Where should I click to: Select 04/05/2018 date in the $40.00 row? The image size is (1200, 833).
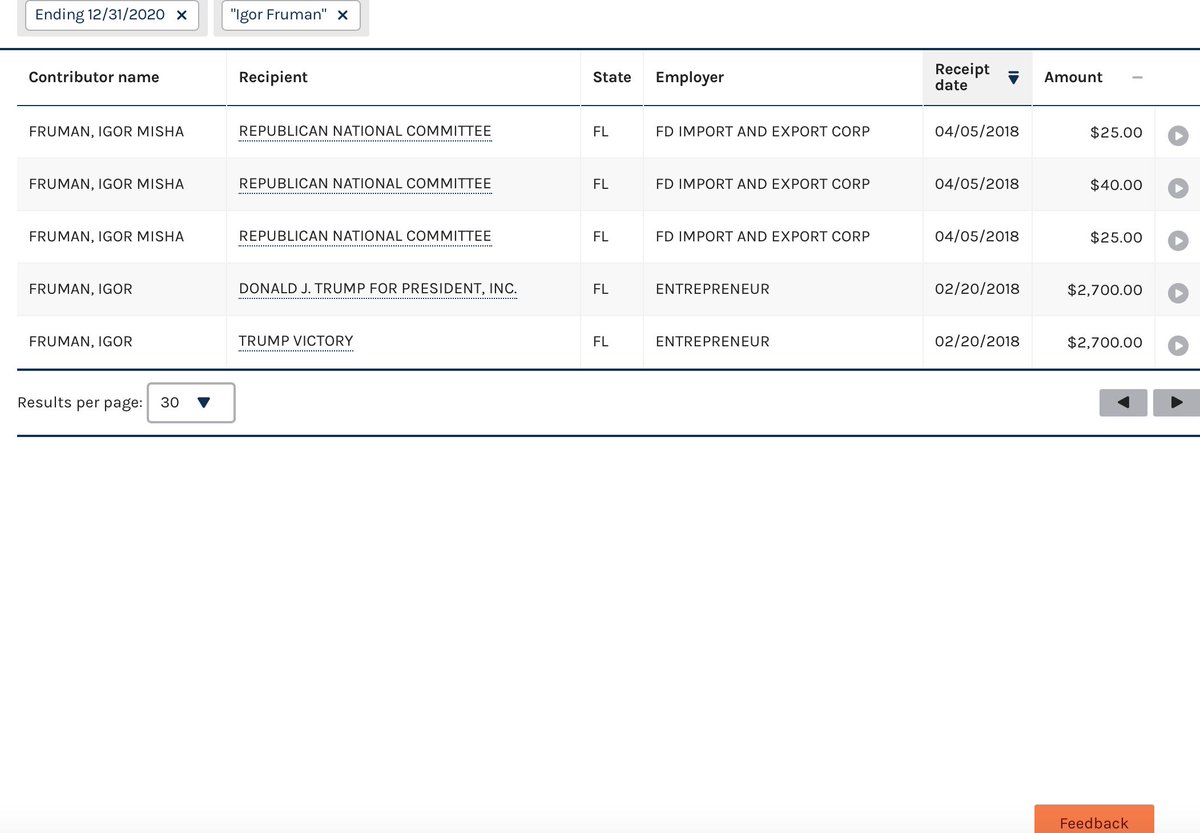click(x=977, y=183)
